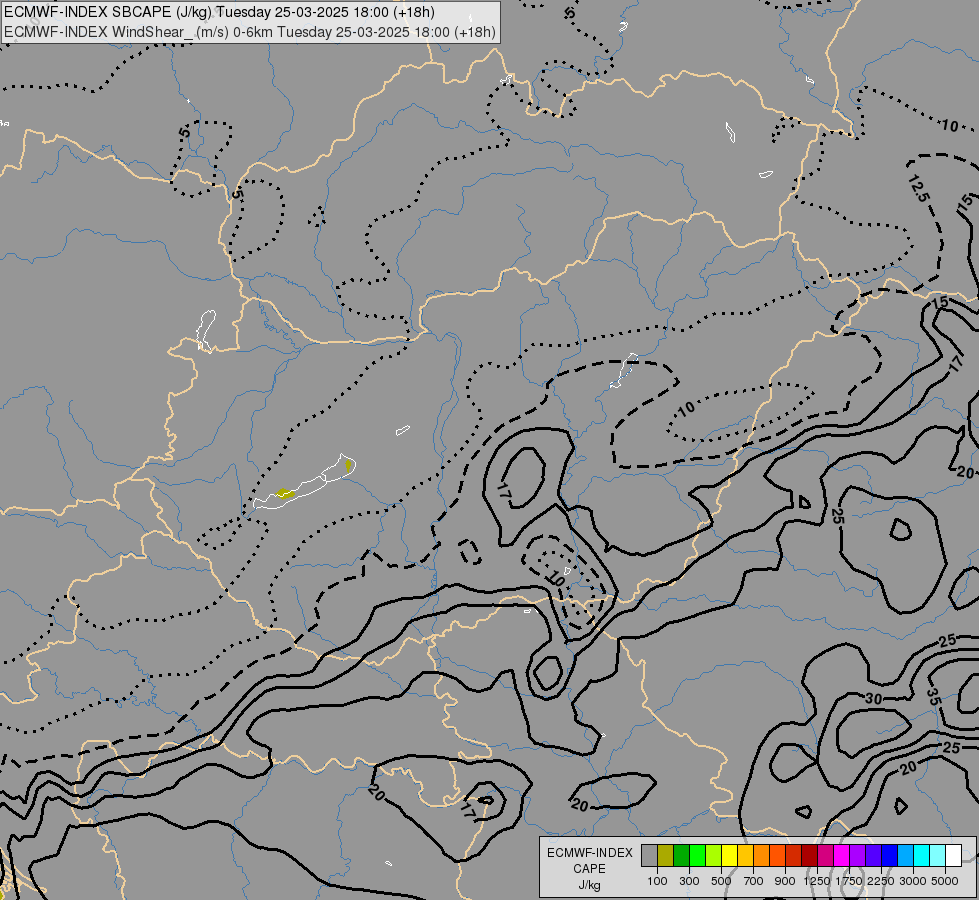Click the WindShear 0-6km title line
979x900 pixels.
(250, 32)
